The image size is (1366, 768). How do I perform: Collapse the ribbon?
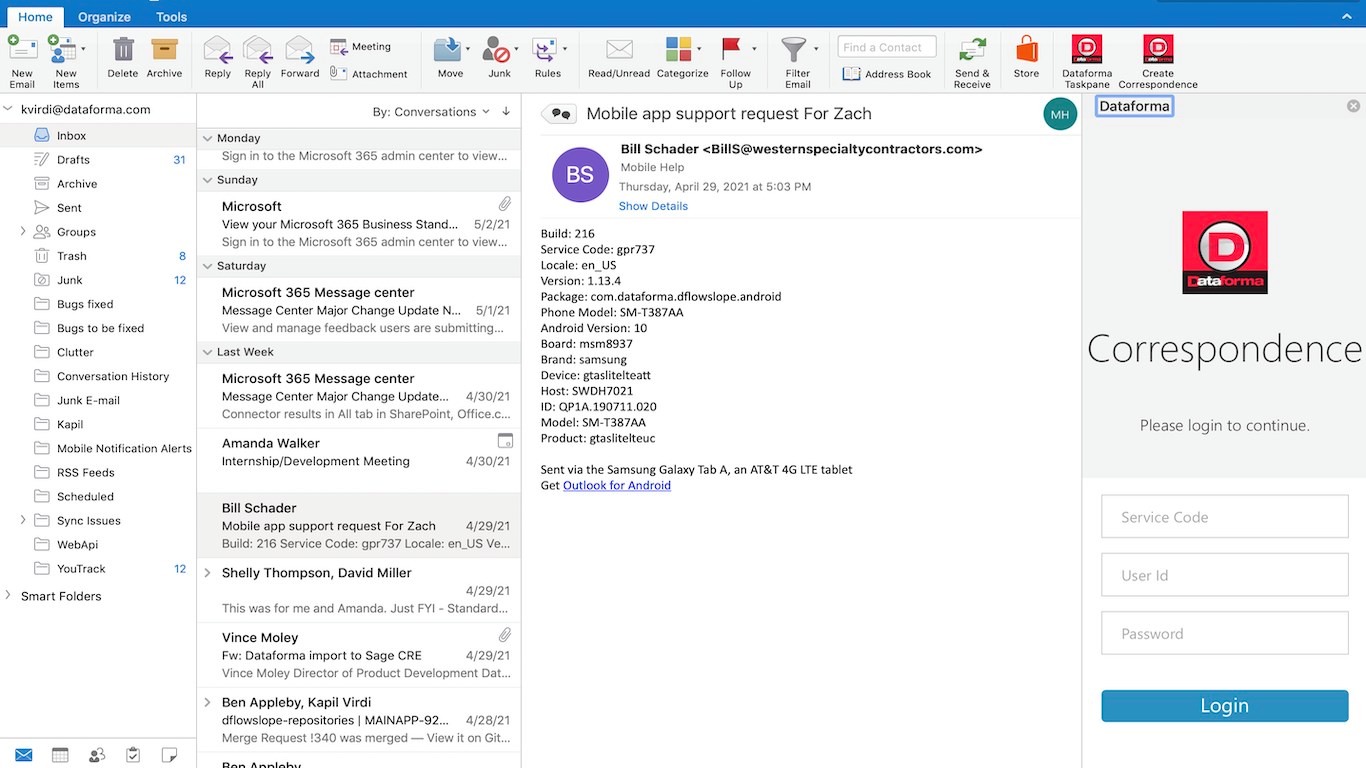[1347, 17]
